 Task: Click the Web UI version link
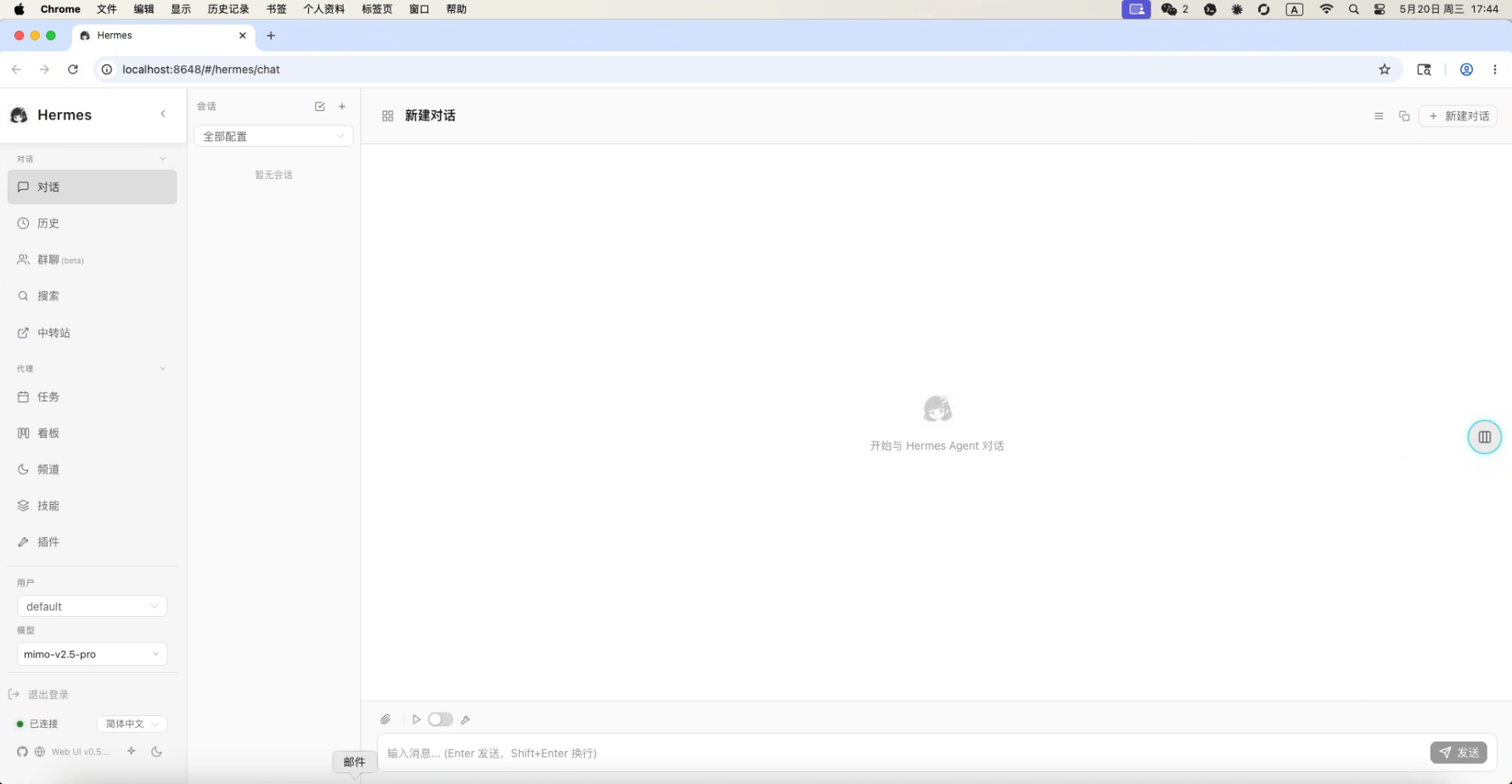[81, 752]
